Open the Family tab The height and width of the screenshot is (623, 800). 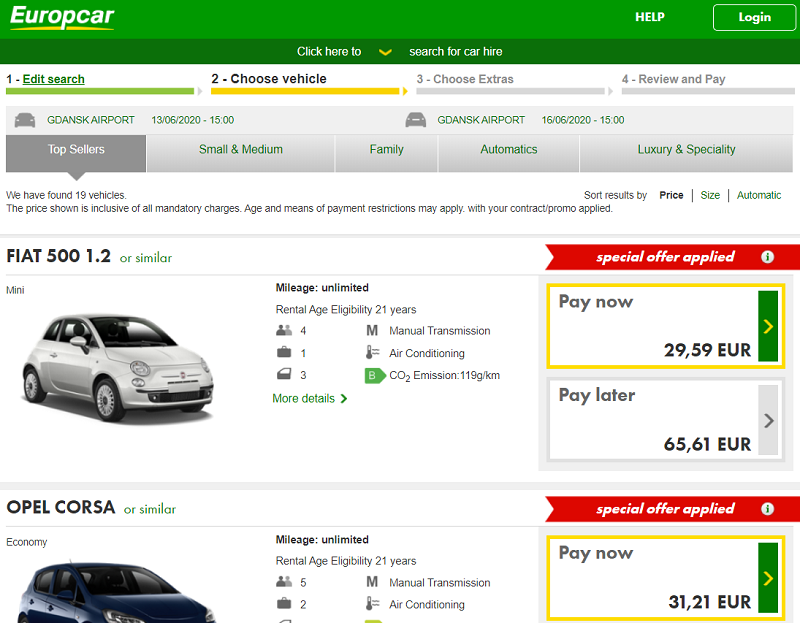pyautogui.click(x=386, y=153)
